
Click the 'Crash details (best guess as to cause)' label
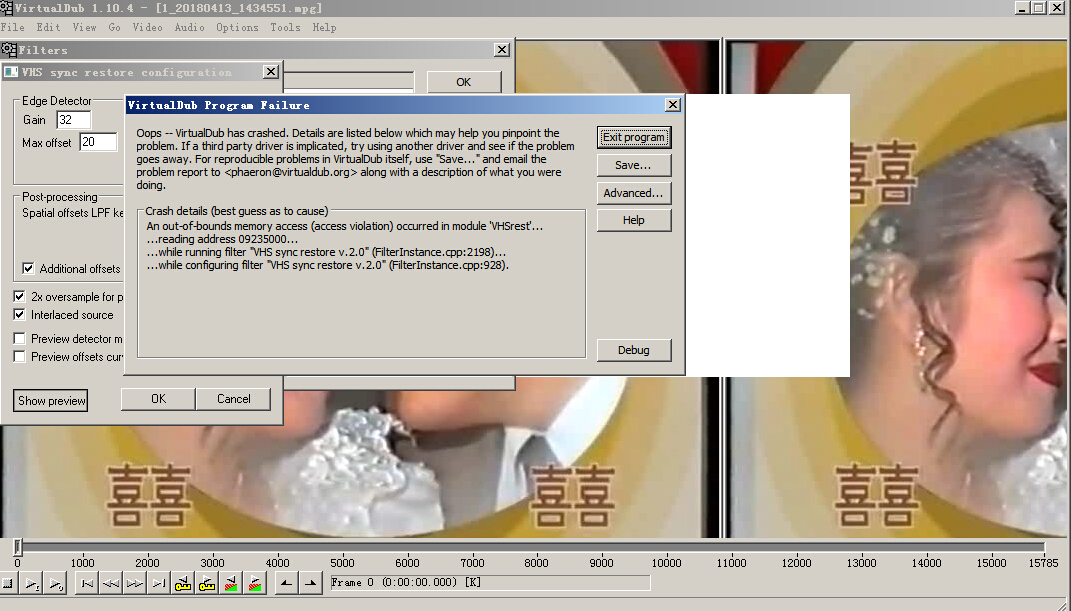click(236, 211)
